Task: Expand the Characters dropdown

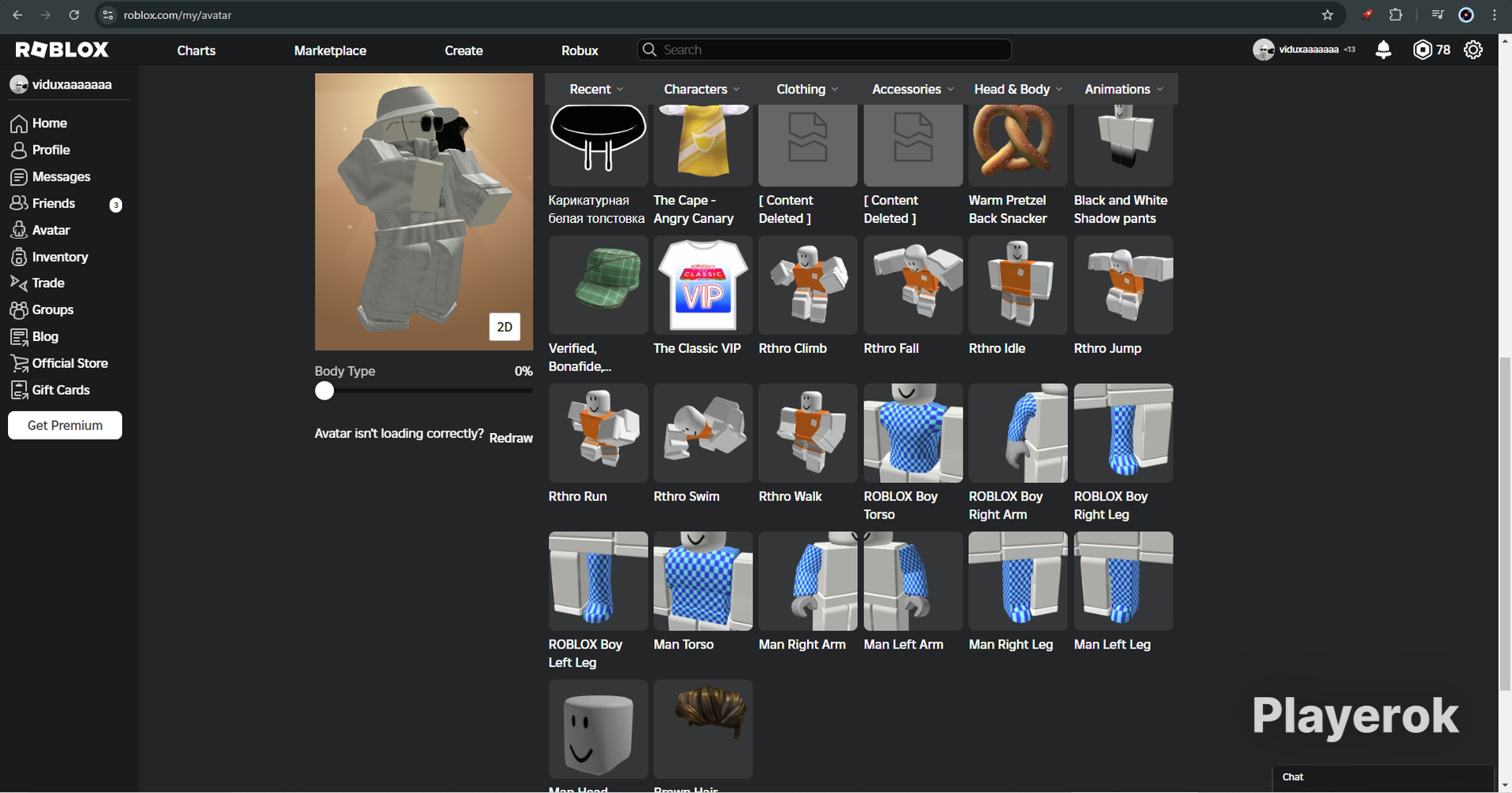Action: coord(702,90)
